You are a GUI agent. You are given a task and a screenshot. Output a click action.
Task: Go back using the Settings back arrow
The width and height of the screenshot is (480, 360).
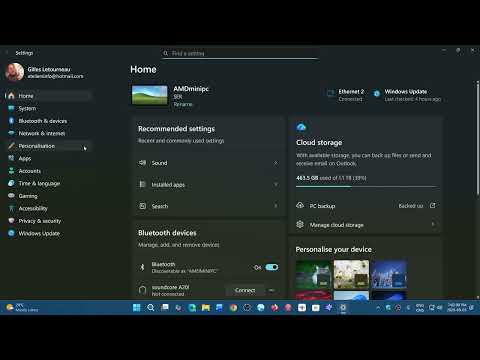point(7,53)
